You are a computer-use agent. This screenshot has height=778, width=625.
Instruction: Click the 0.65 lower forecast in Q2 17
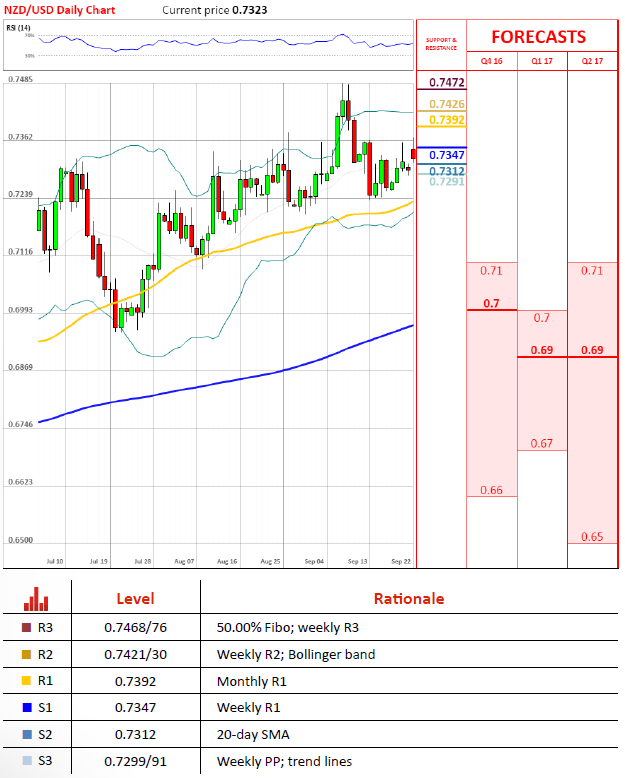[592, 536]
